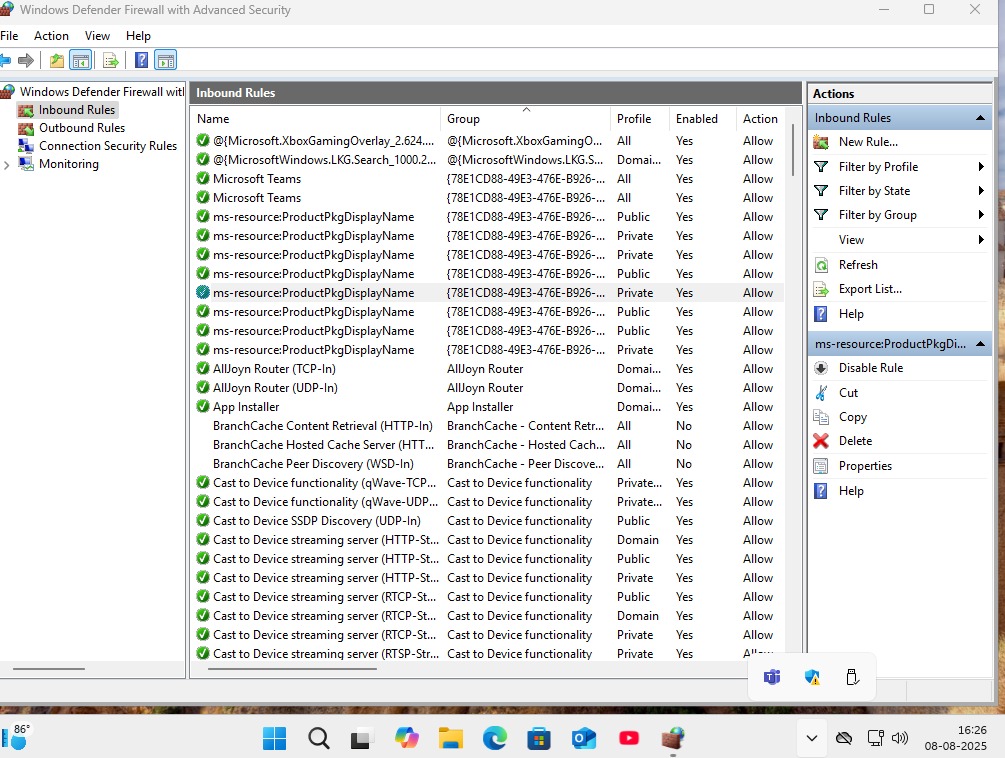Image resolution: width=1005 pixels, height=758 pixels.
Task: Select Connection Security Rules in the tree
Action: click(x=107, y=145)
